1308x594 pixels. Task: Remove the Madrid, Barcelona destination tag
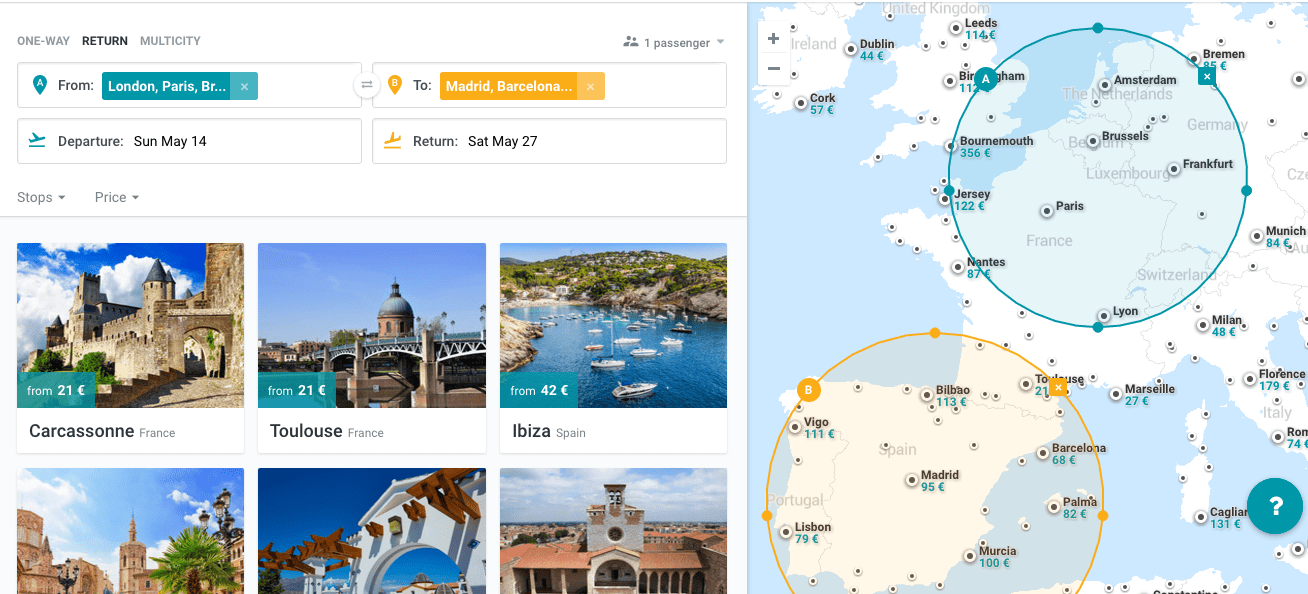[x=590, y=87]
